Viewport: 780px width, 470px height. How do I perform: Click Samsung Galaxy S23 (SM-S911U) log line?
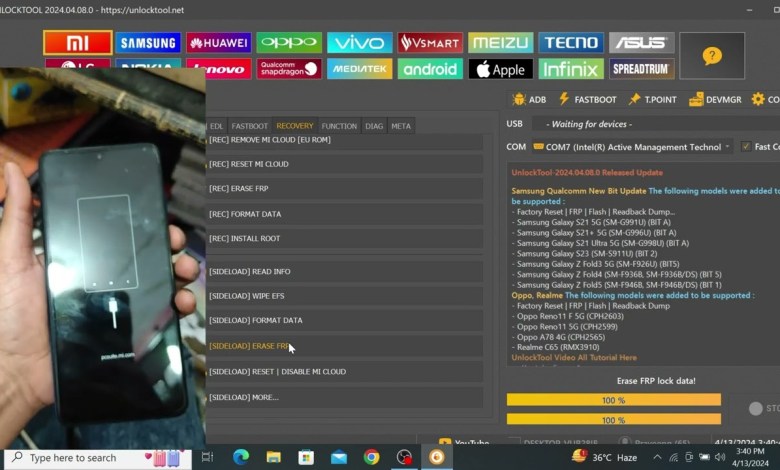(587, 254)
